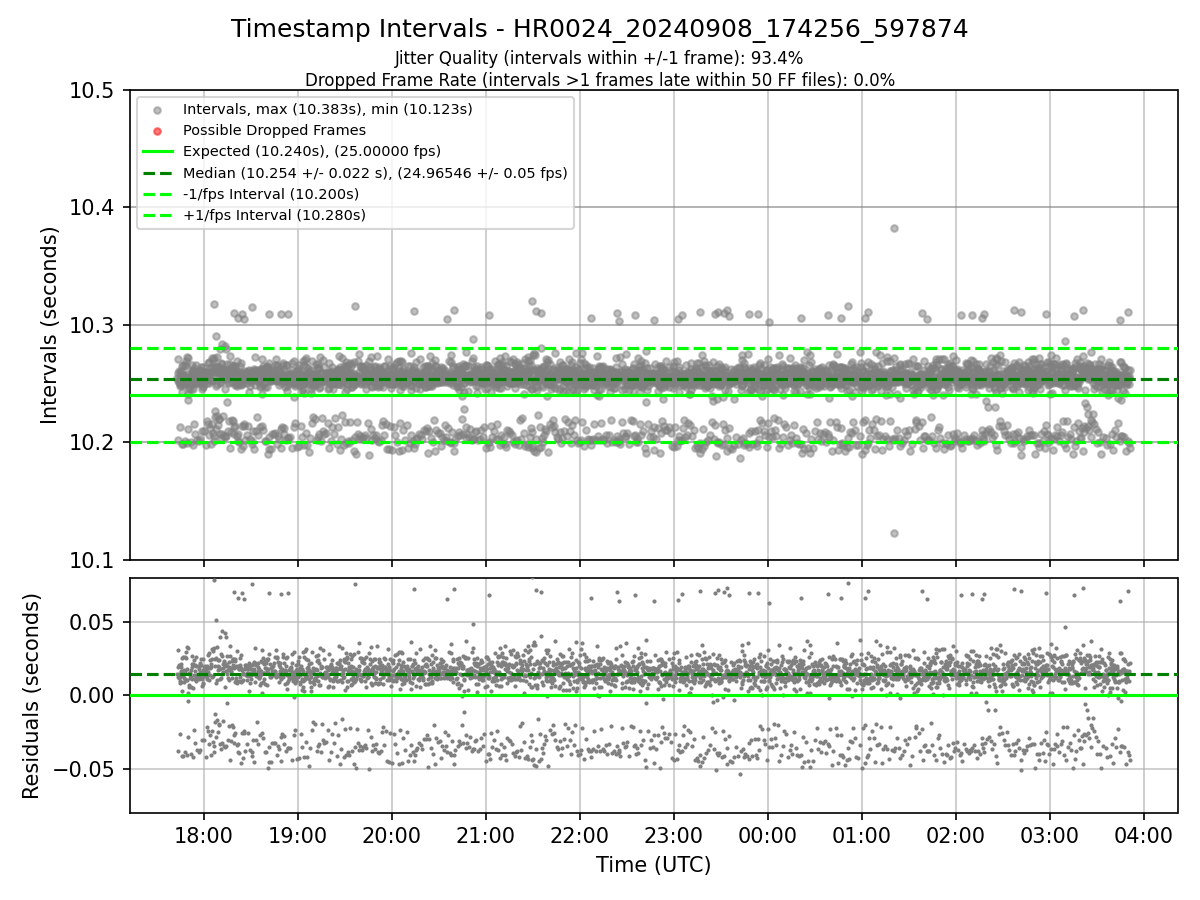Select the 'Dropped Frame Rate' 0.0% subtitle line

[599, 80]
